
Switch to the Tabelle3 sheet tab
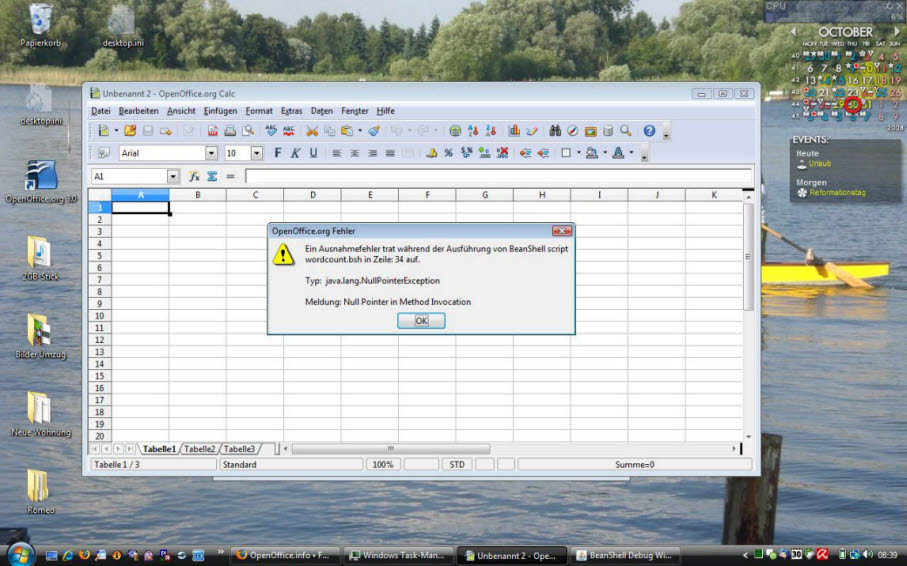[239, 449]
